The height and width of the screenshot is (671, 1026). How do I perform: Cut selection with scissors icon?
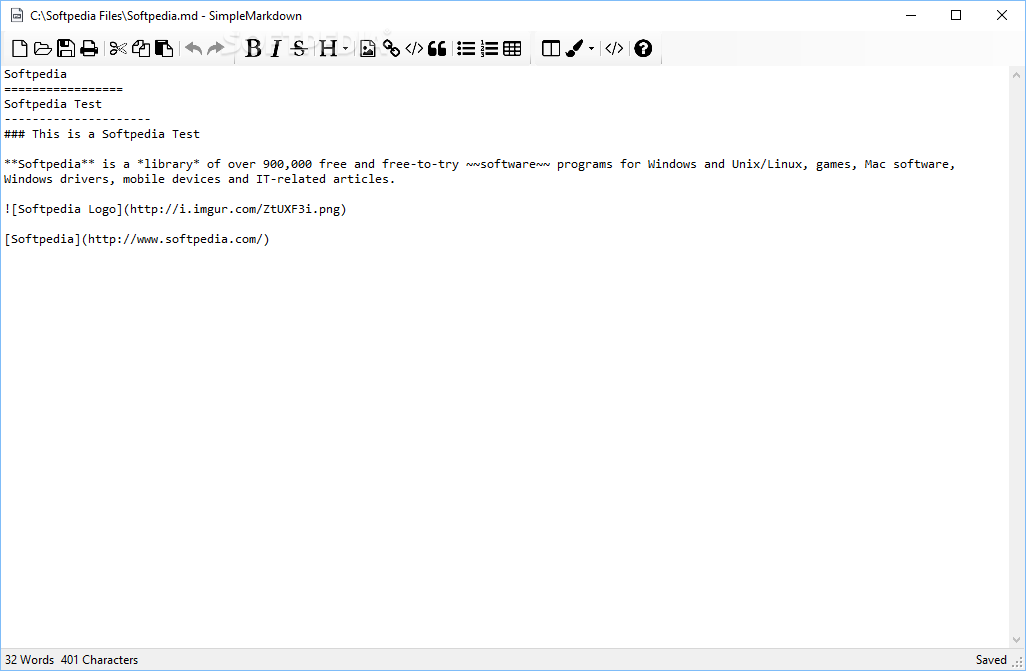(x=118, y=48)
